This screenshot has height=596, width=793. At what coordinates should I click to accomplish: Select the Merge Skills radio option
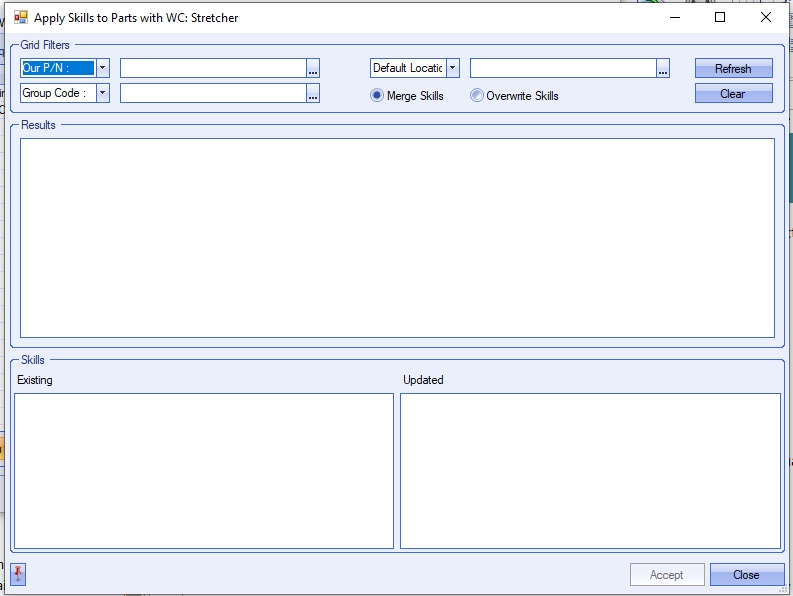coord(377,96)
